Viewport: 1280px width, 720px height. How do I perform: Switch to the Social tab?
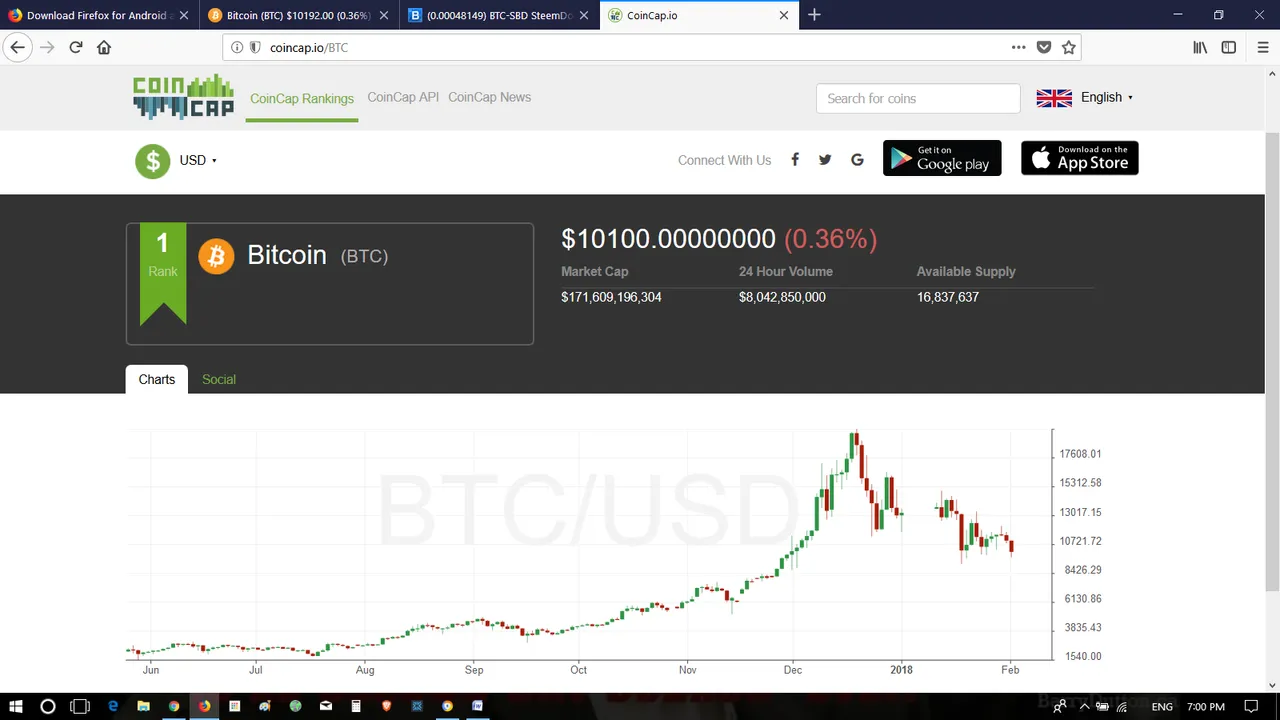point(219,379)
